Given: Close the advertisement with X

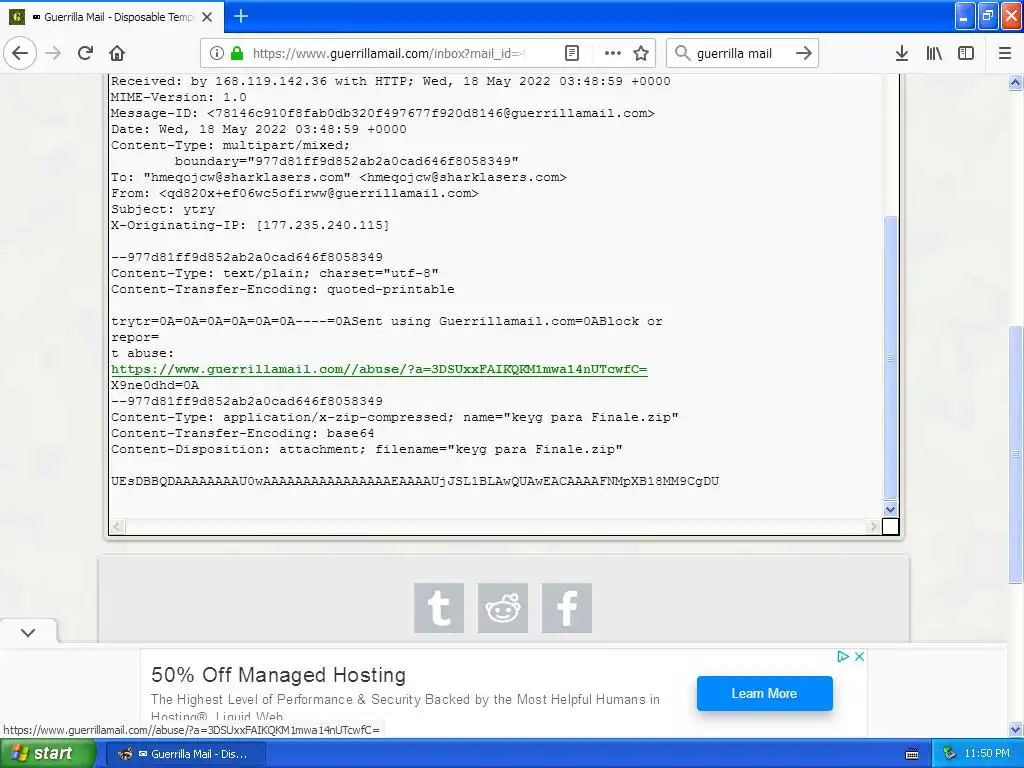Looking at the screenshot, I should coord(859,656).
